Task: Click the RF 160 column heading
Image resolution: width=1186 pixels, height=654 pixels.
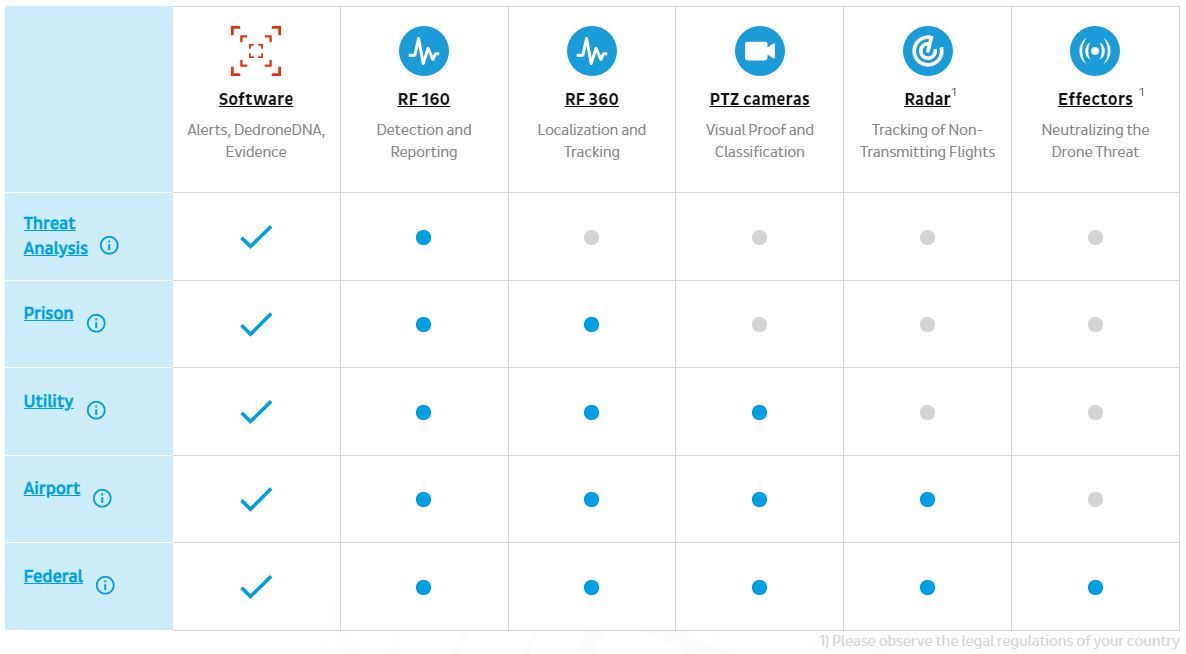Action: pos(424,99)
